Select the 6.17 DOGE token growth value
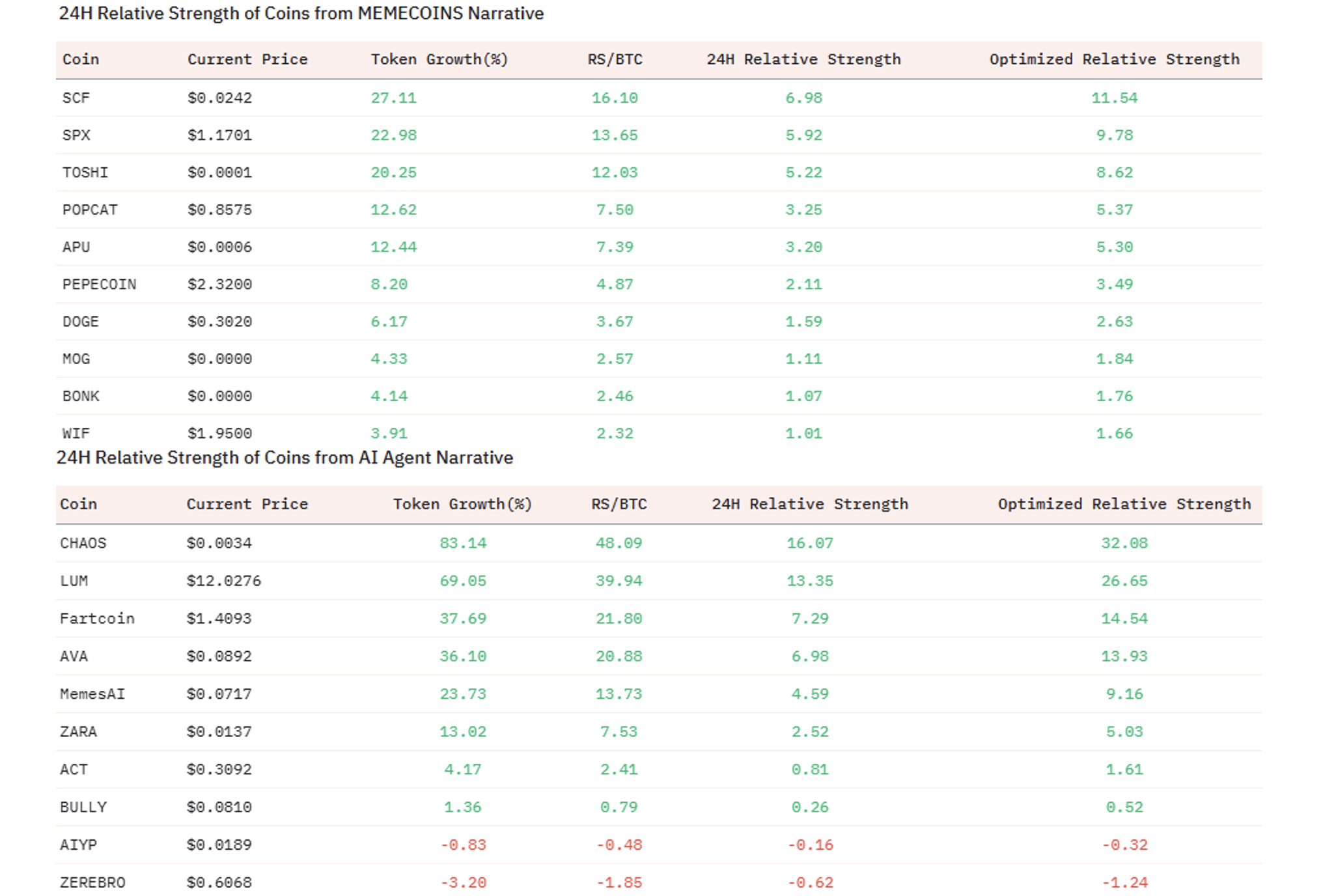 [x=389, y=321]
